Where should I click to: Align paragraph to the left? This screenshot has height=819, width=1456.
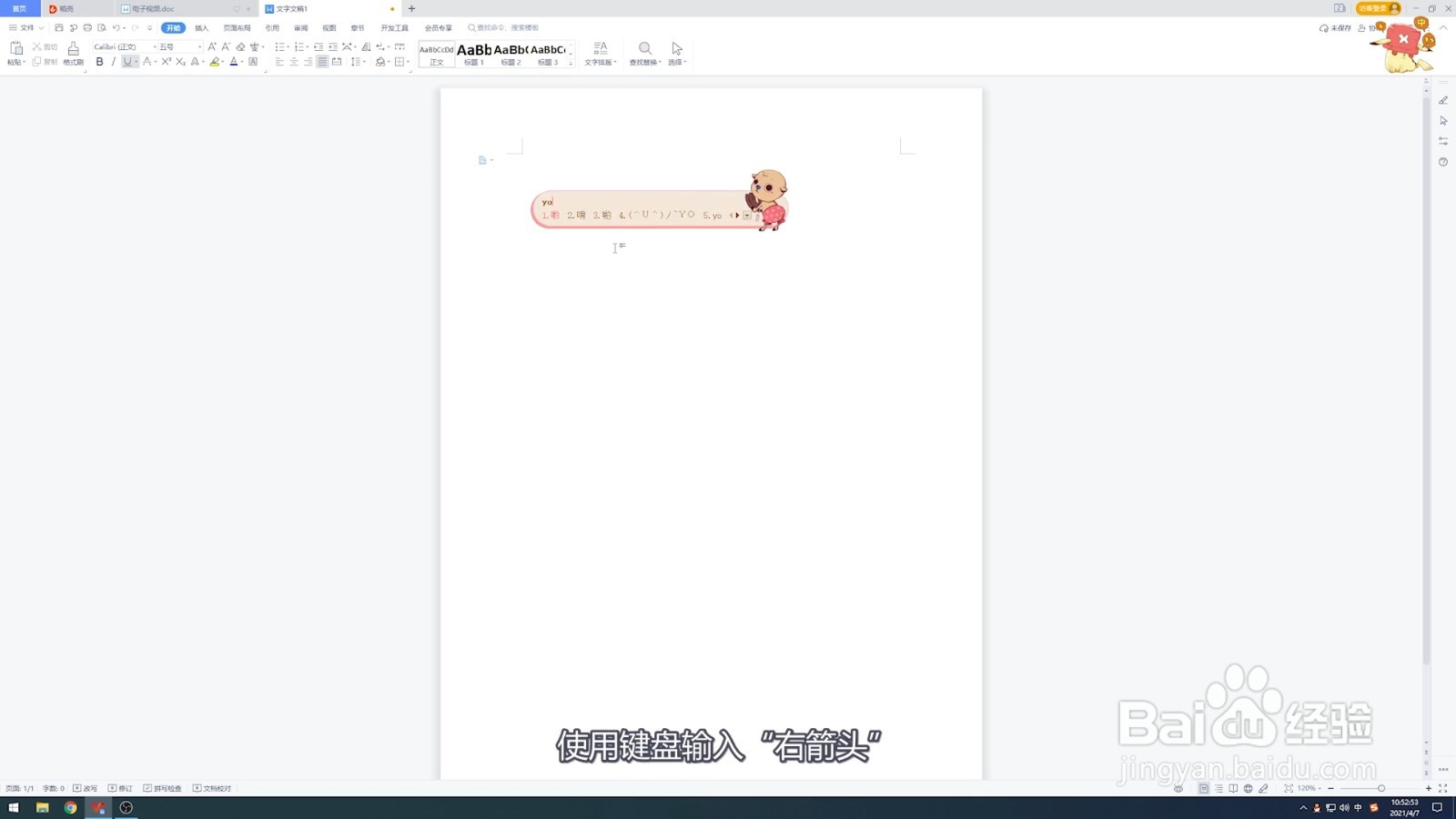pos(279,62)
